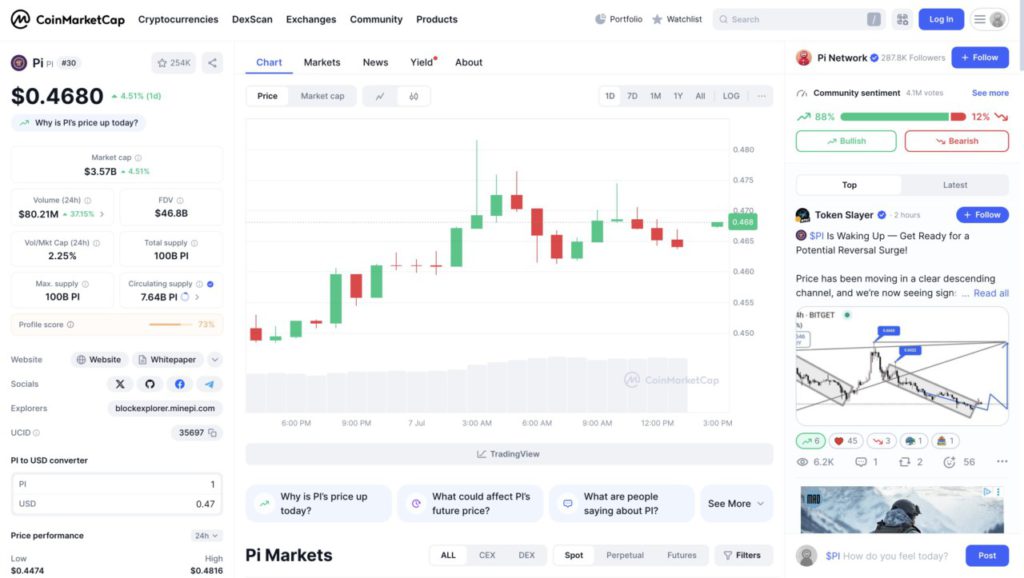The image size is (1024, 578).
Task: Select the Spot markets filter
Action: [x=574, y=555]
